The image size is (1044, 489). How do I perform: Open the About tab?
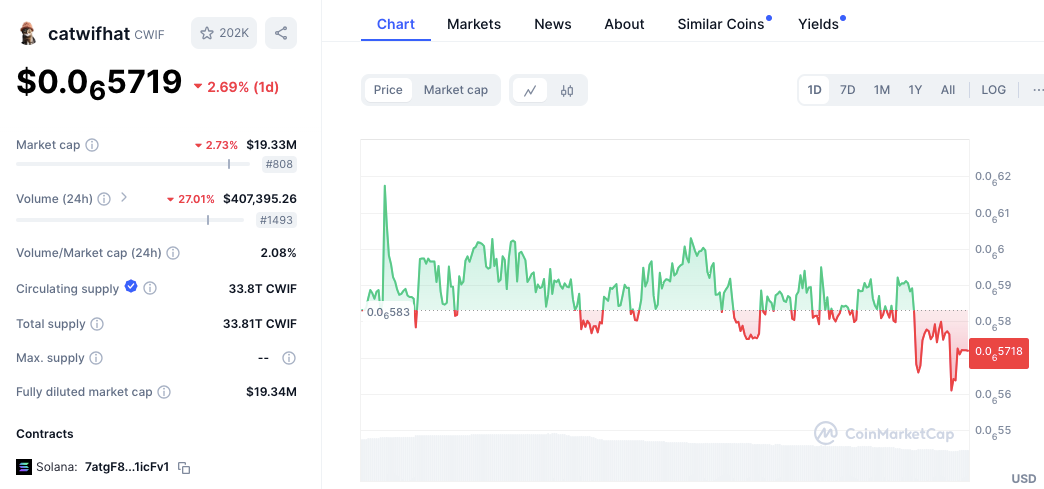point(624,25)
